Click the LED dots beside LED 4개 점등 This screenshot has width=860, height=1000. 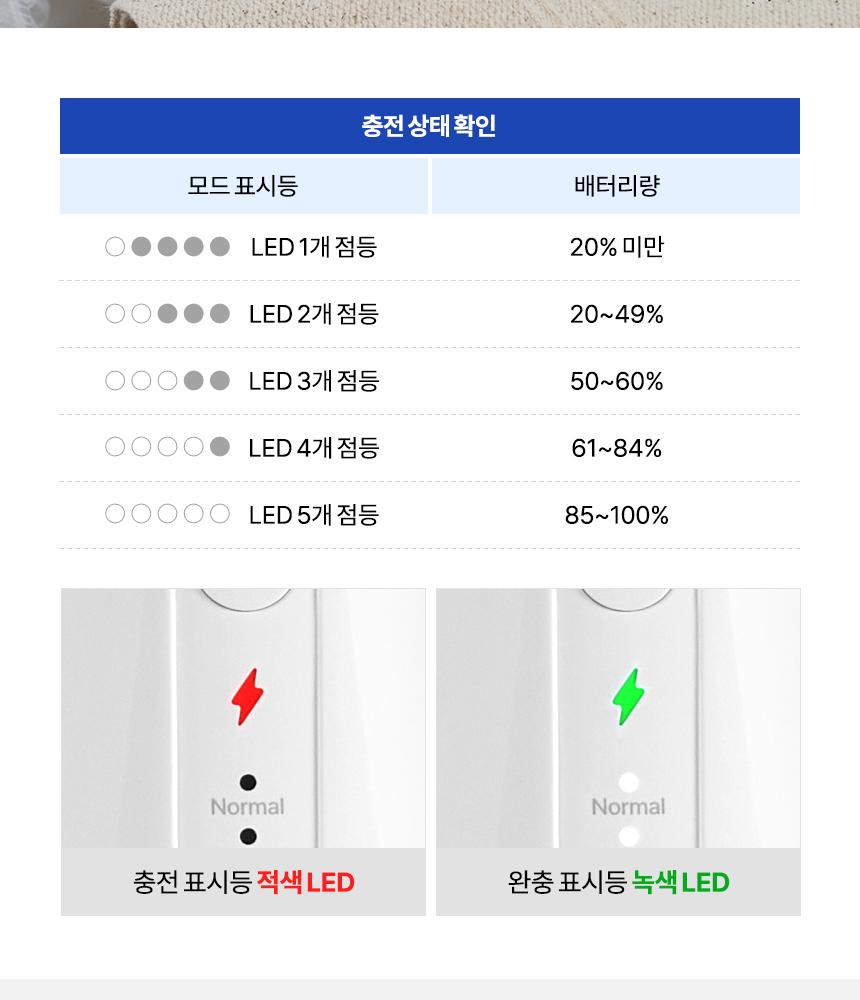coord(168,448)
